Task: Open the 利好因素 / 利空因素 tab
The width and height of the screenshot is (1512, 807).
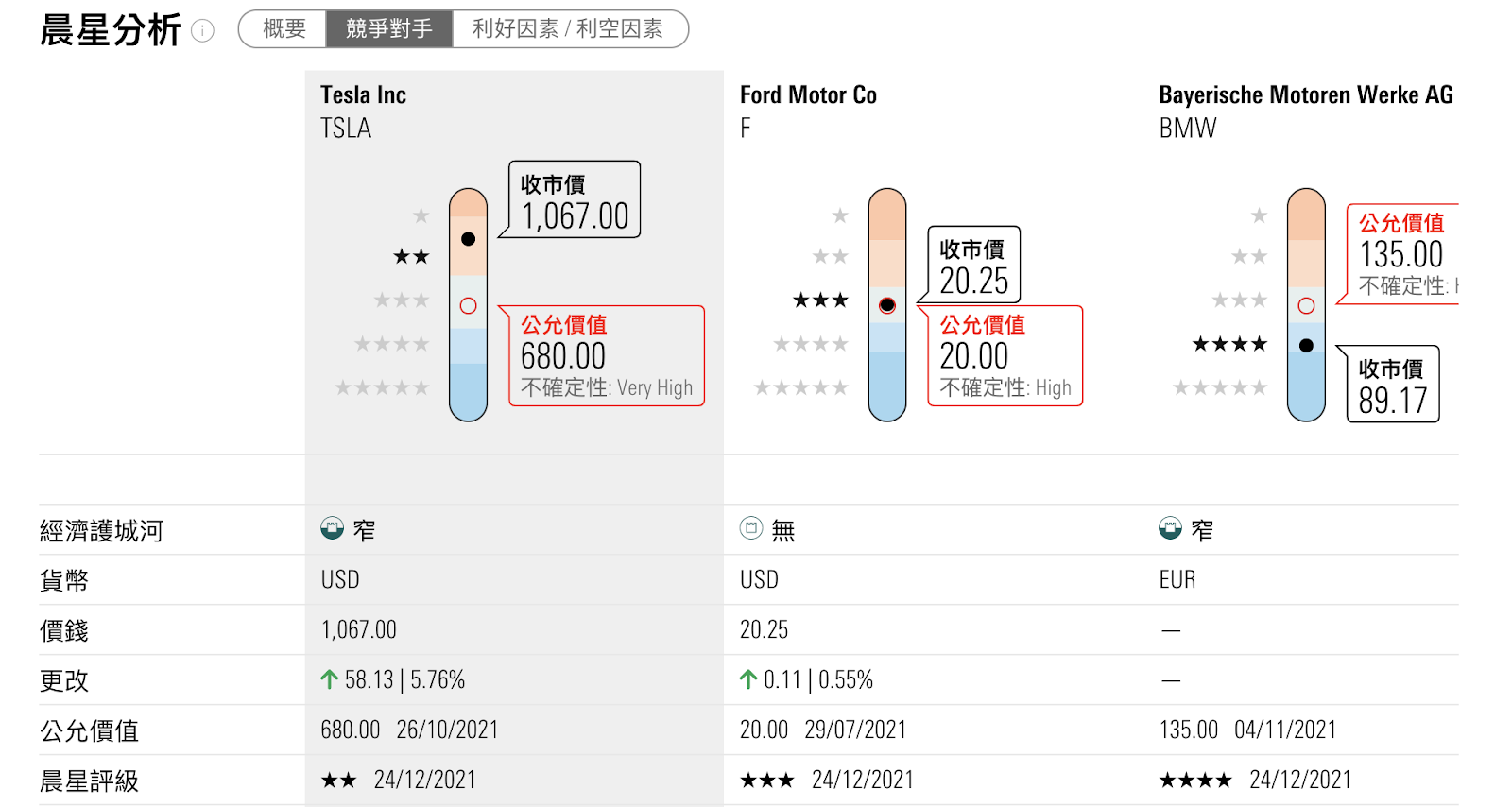Action: coord(568,29)
